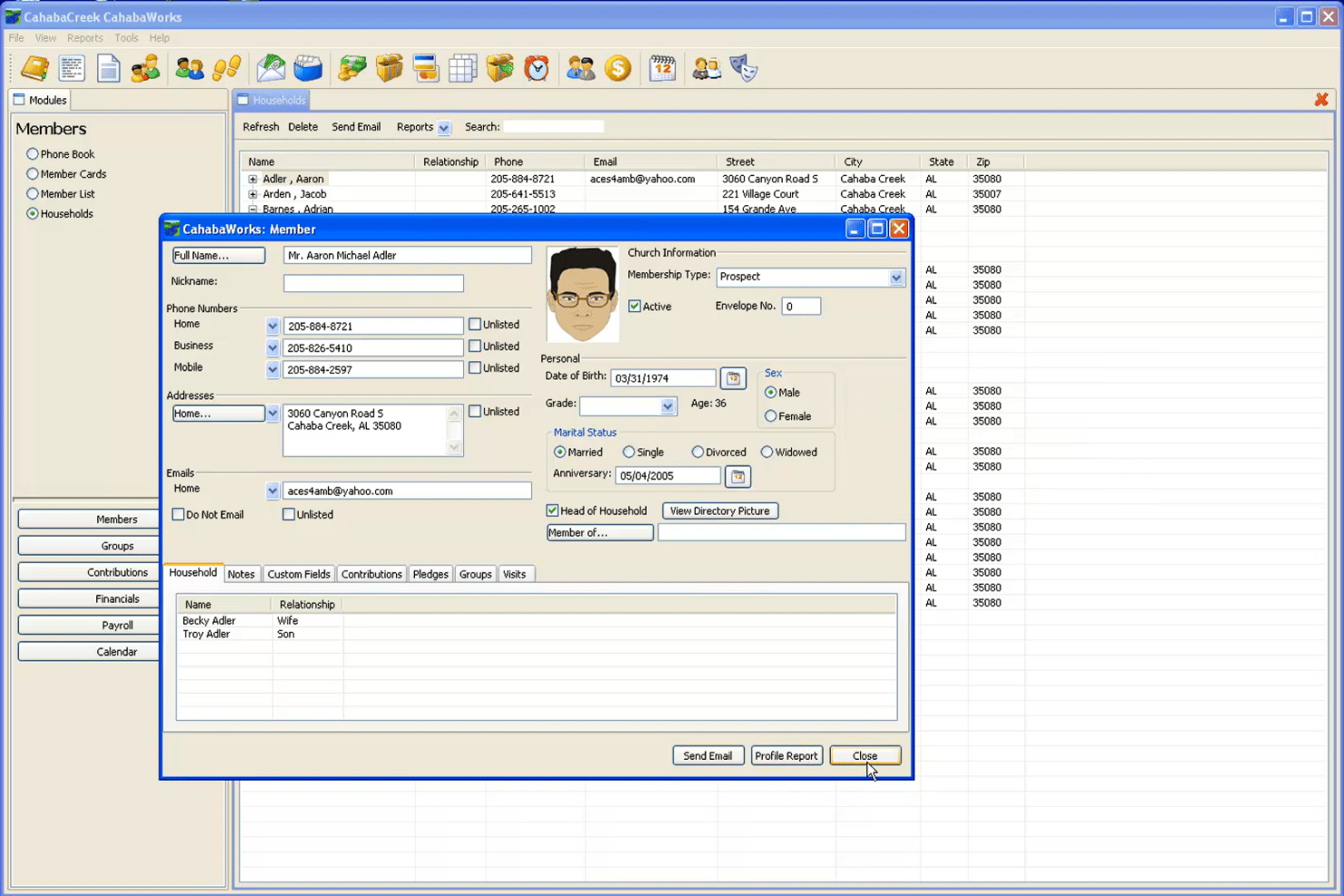Open the Date of Birth calendar picker
Screen dimensions: 1344x896
733,379
